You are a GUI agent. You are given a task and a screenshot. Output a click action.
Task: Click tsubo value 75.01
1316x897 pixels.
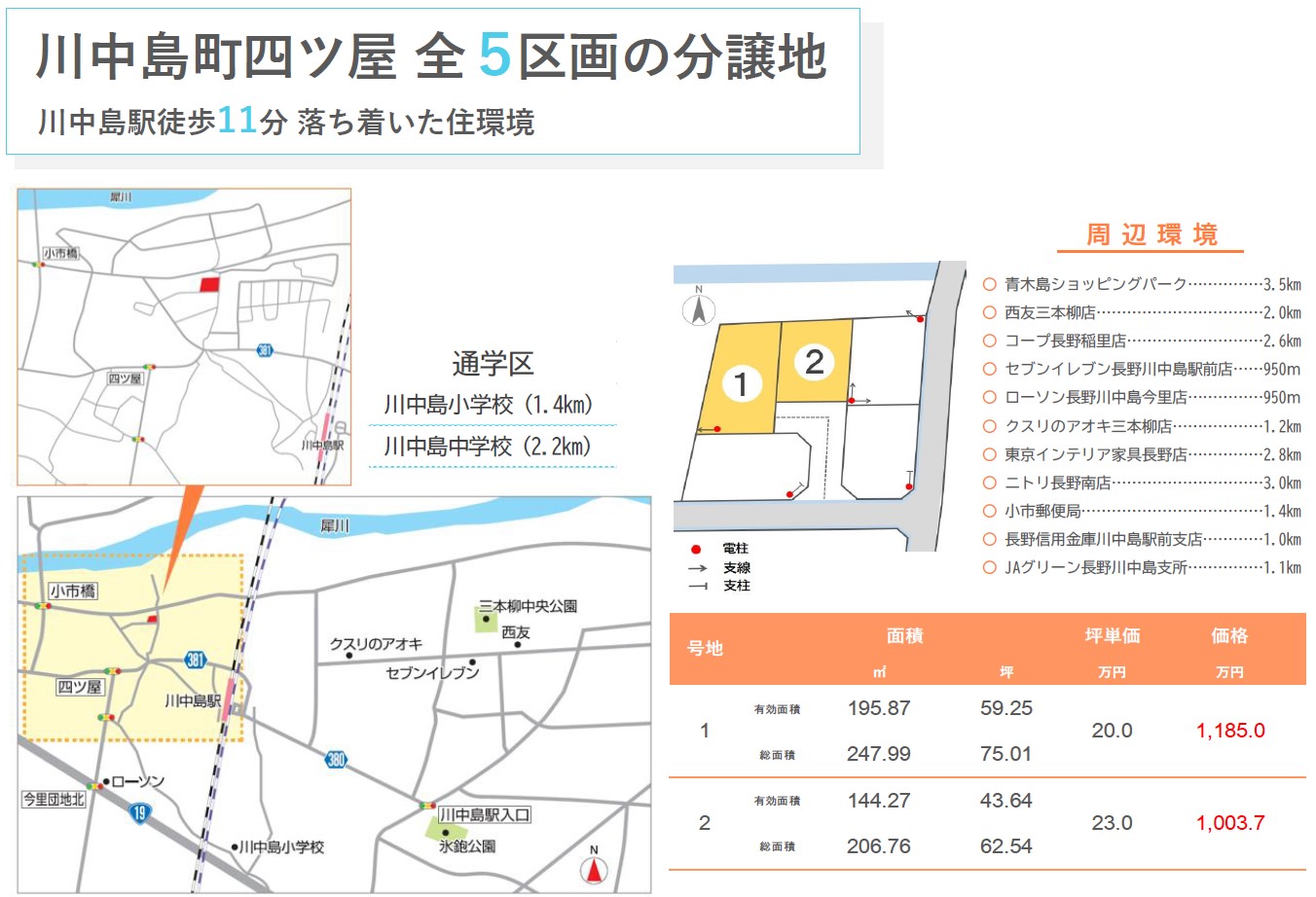click(x=1006, y=754)
